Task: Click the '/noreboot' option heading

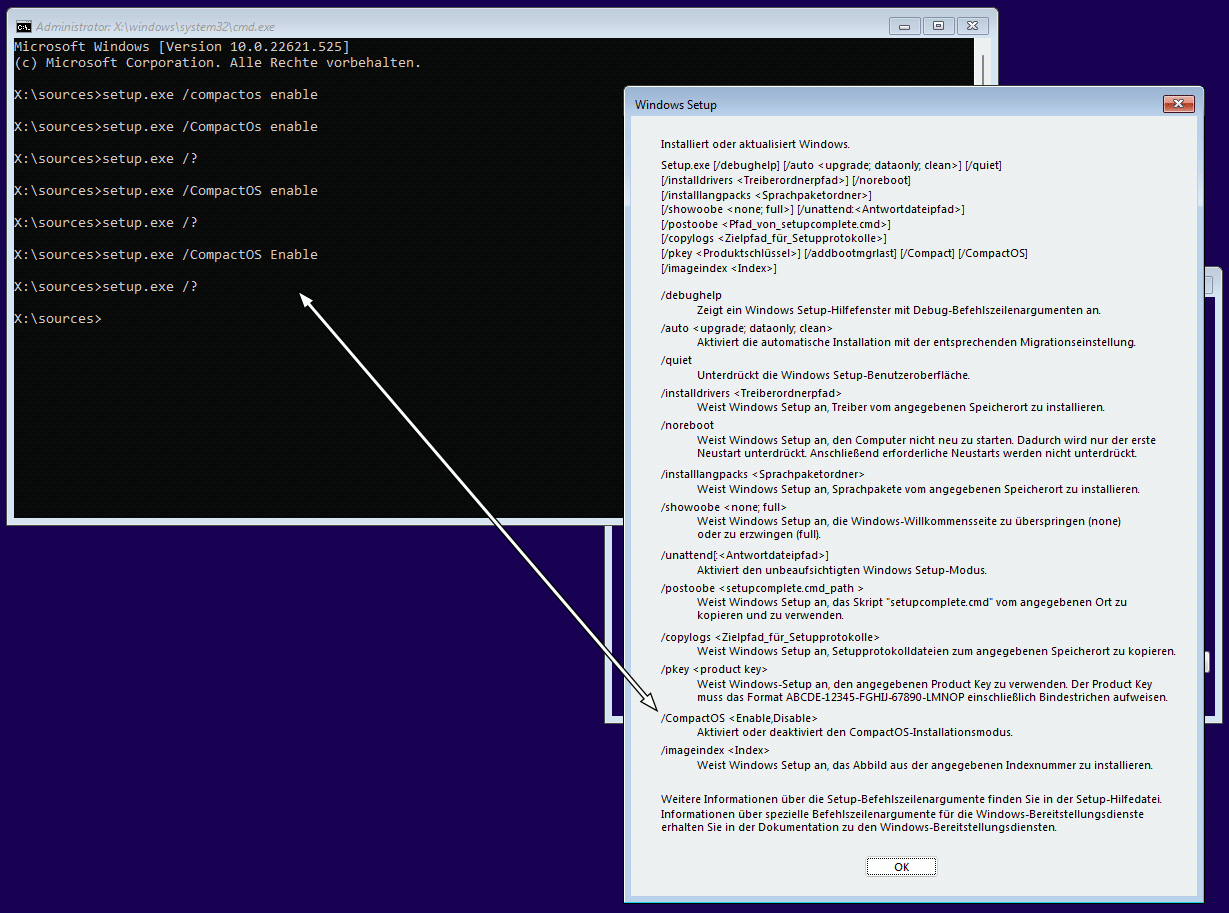Action: tap(687, 425)
